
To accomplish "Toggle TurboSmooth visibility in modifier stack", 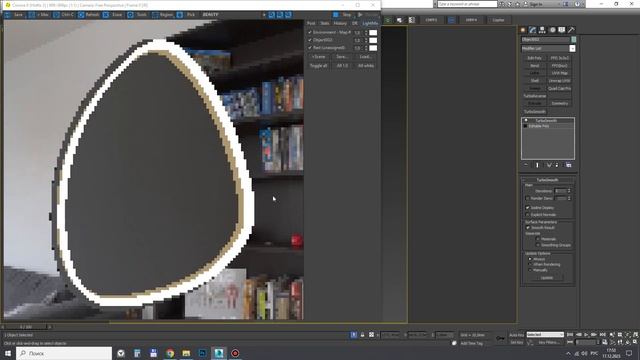I will [x=526, y=121].
